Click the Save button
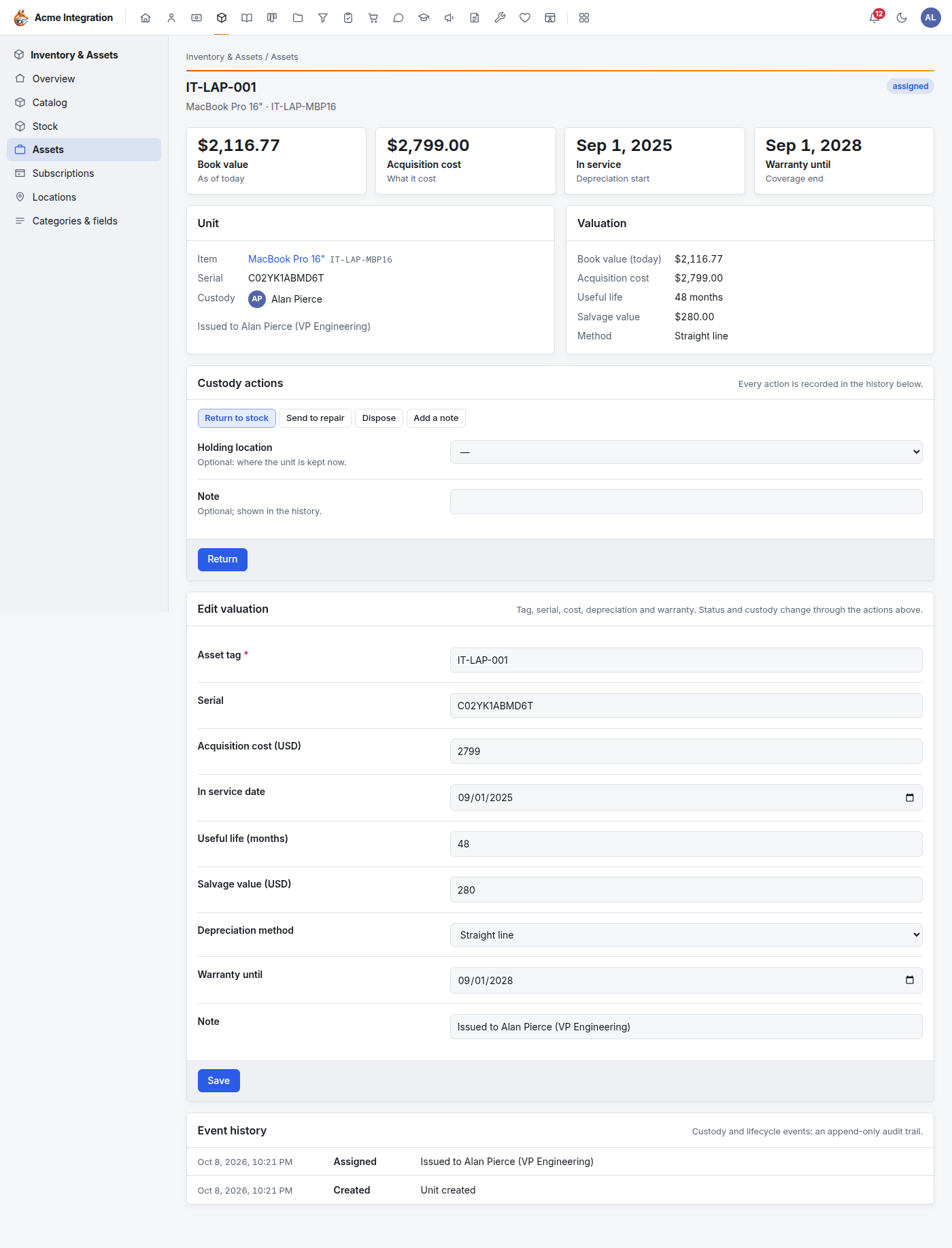 click(219, 1081)
